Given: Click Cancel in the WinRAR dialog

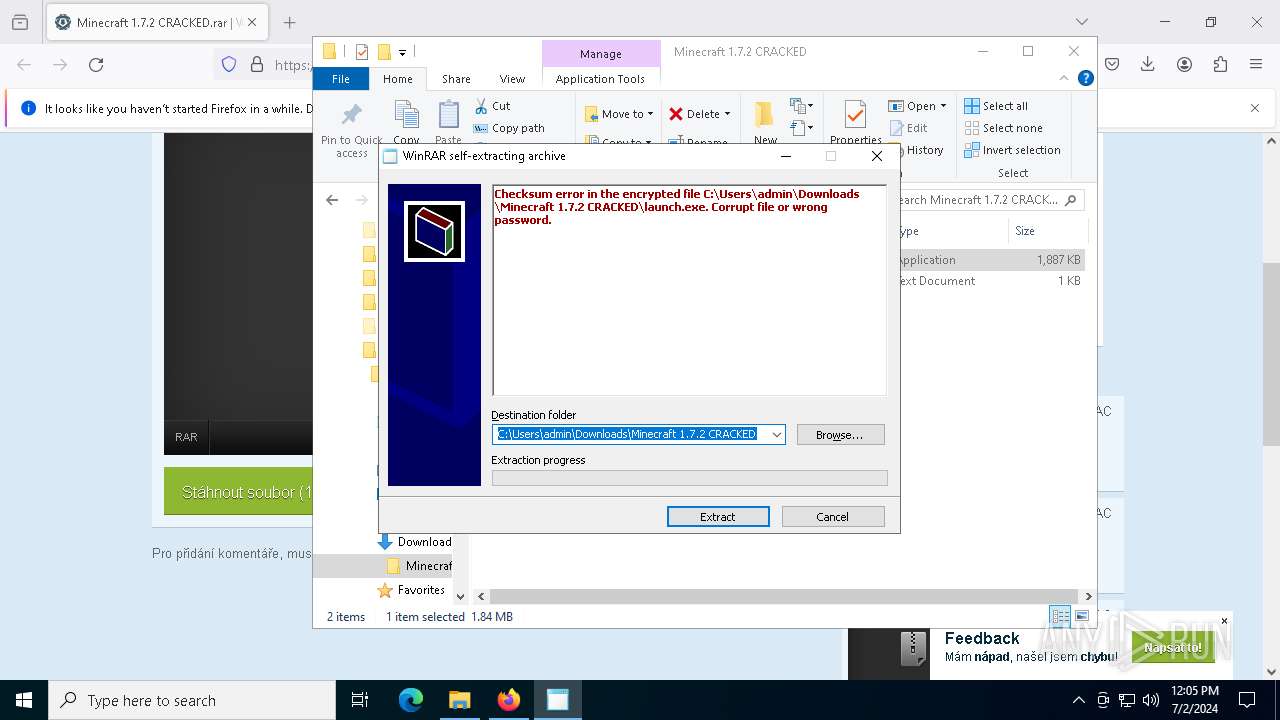Looking at the screenshot, I should (833, 517).
